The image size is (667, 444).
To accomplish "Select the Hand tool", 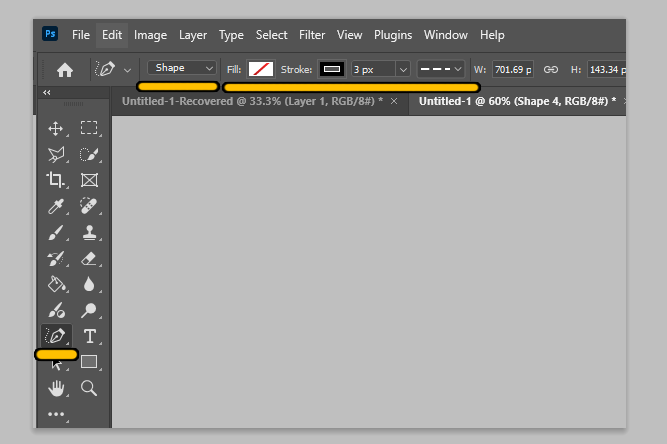I will pos(56,388).
